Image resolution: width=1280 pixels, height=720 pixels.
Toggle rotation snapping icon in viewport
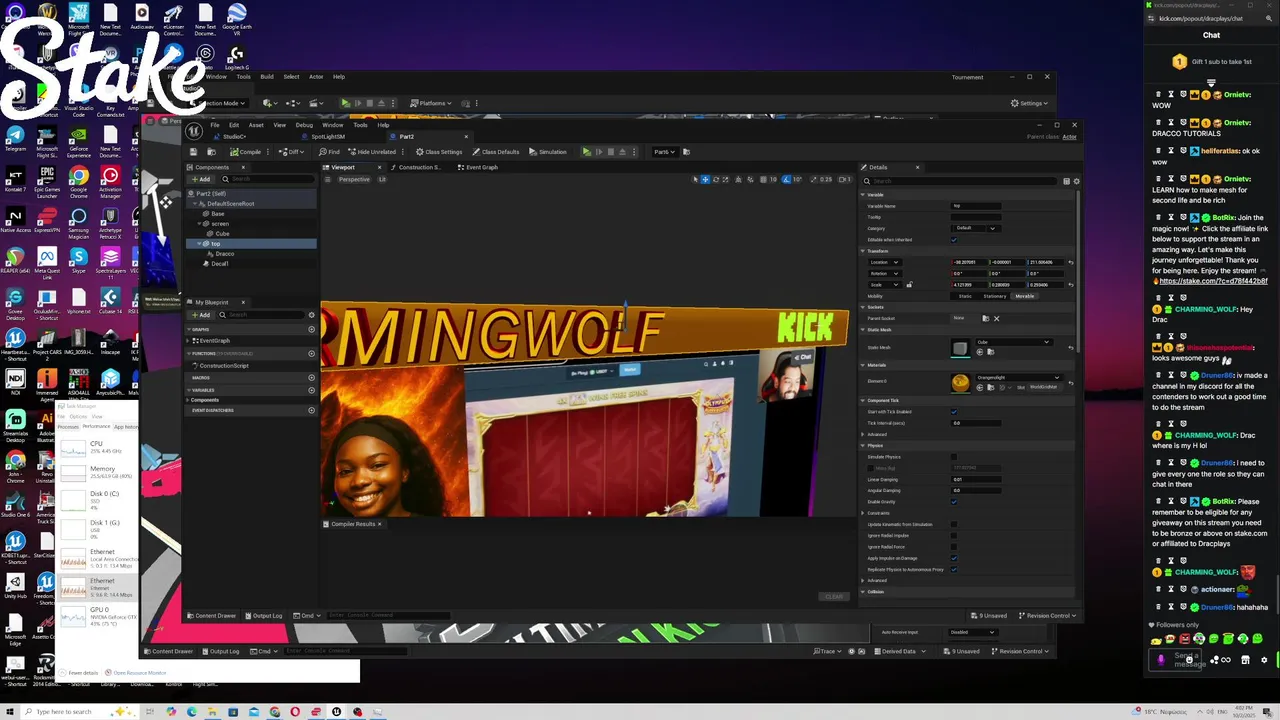click(x=786, y=179)
